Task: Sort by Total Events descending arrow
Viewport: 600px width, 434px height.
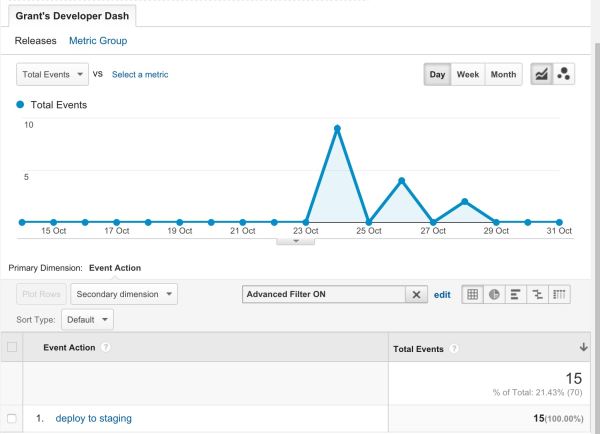Action: (584, 347)
